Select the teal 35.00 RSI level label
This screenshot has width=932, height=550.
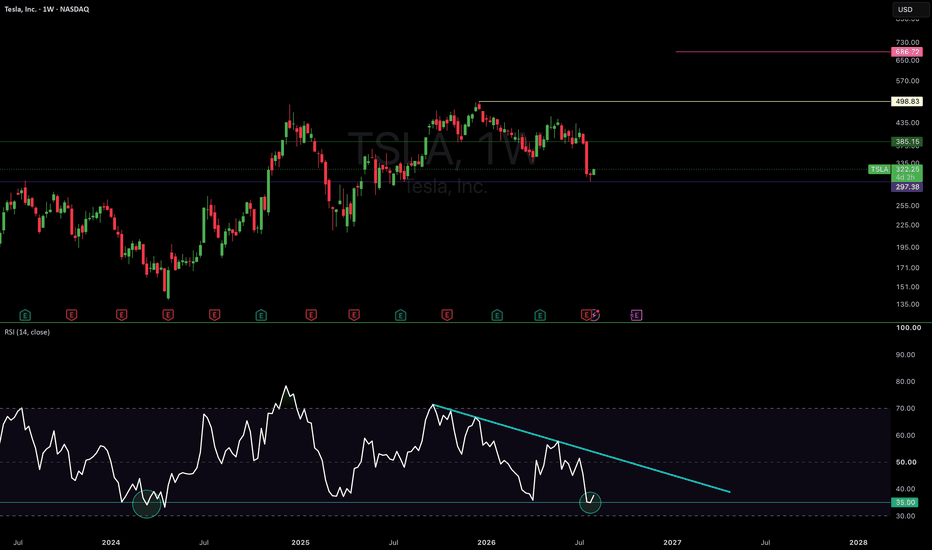[x=905, y=502]
